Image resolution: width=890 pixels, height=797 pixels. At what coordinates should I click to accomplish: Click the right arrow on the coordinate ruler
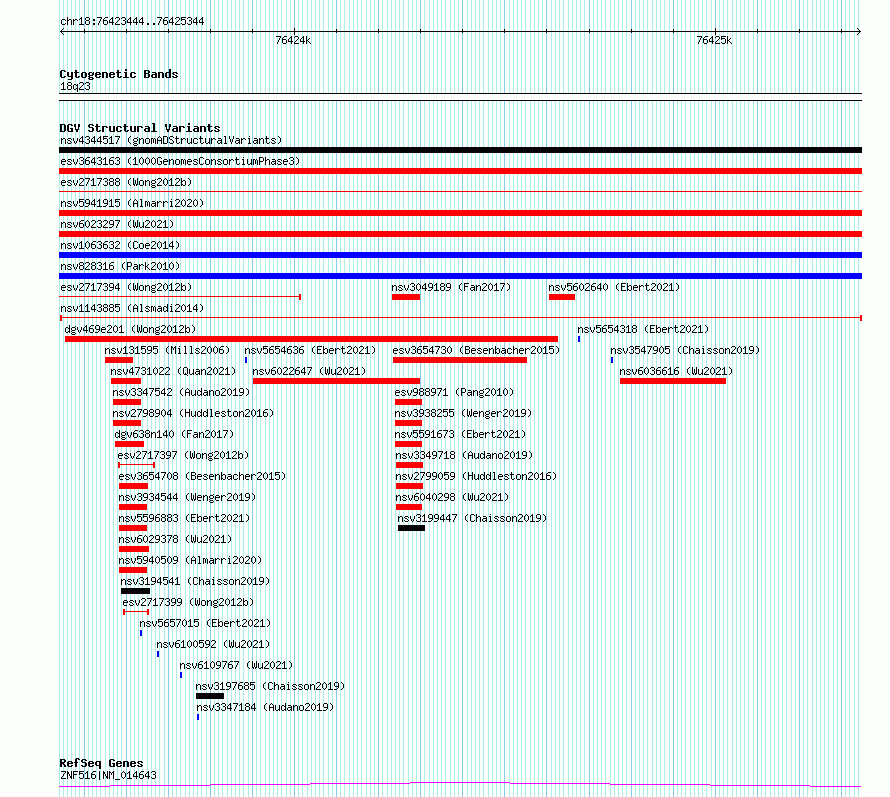point(859,32)
